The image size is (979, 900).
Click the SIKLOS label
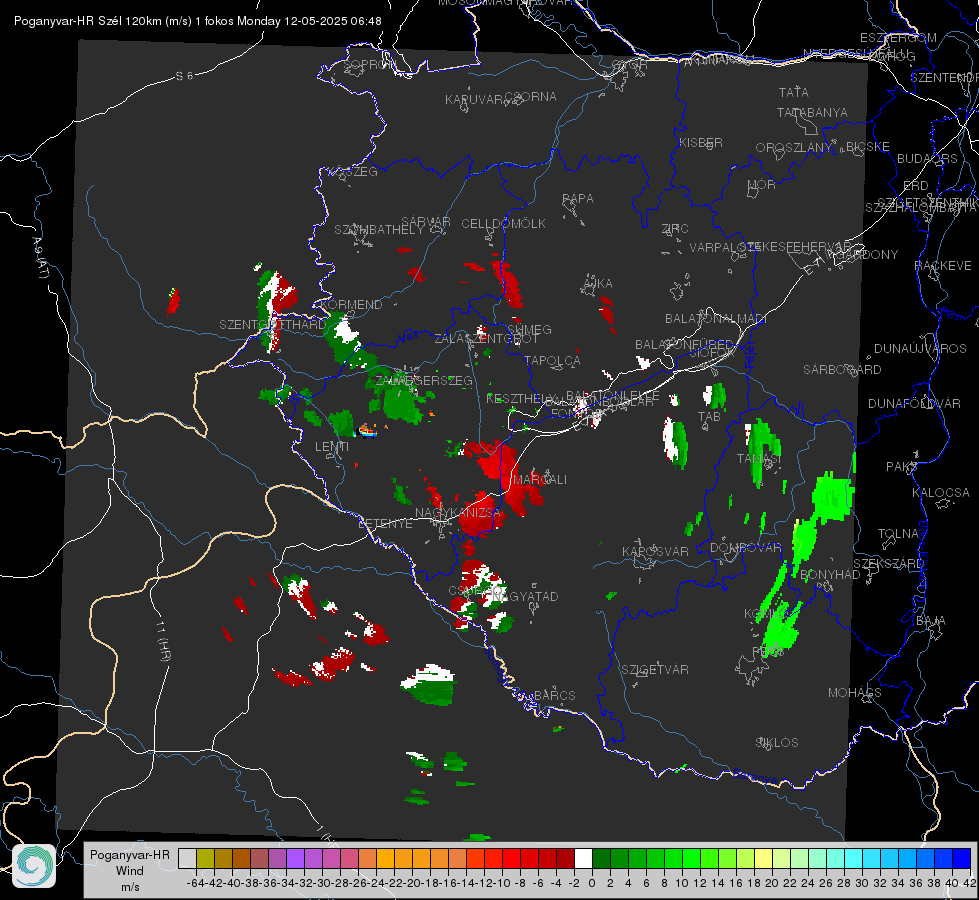pos(777,743)
